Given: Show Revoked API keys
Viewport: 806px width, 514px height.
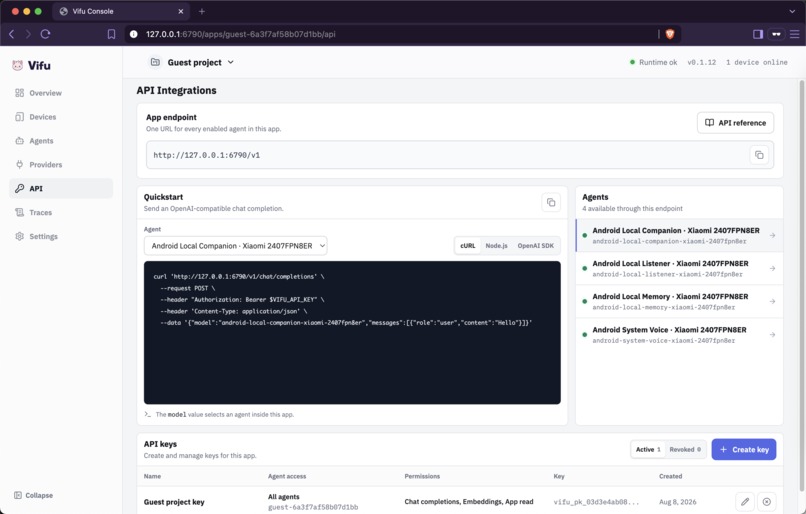Looking at the screenshot, I should pyautogui.click(x=685, y=449).
